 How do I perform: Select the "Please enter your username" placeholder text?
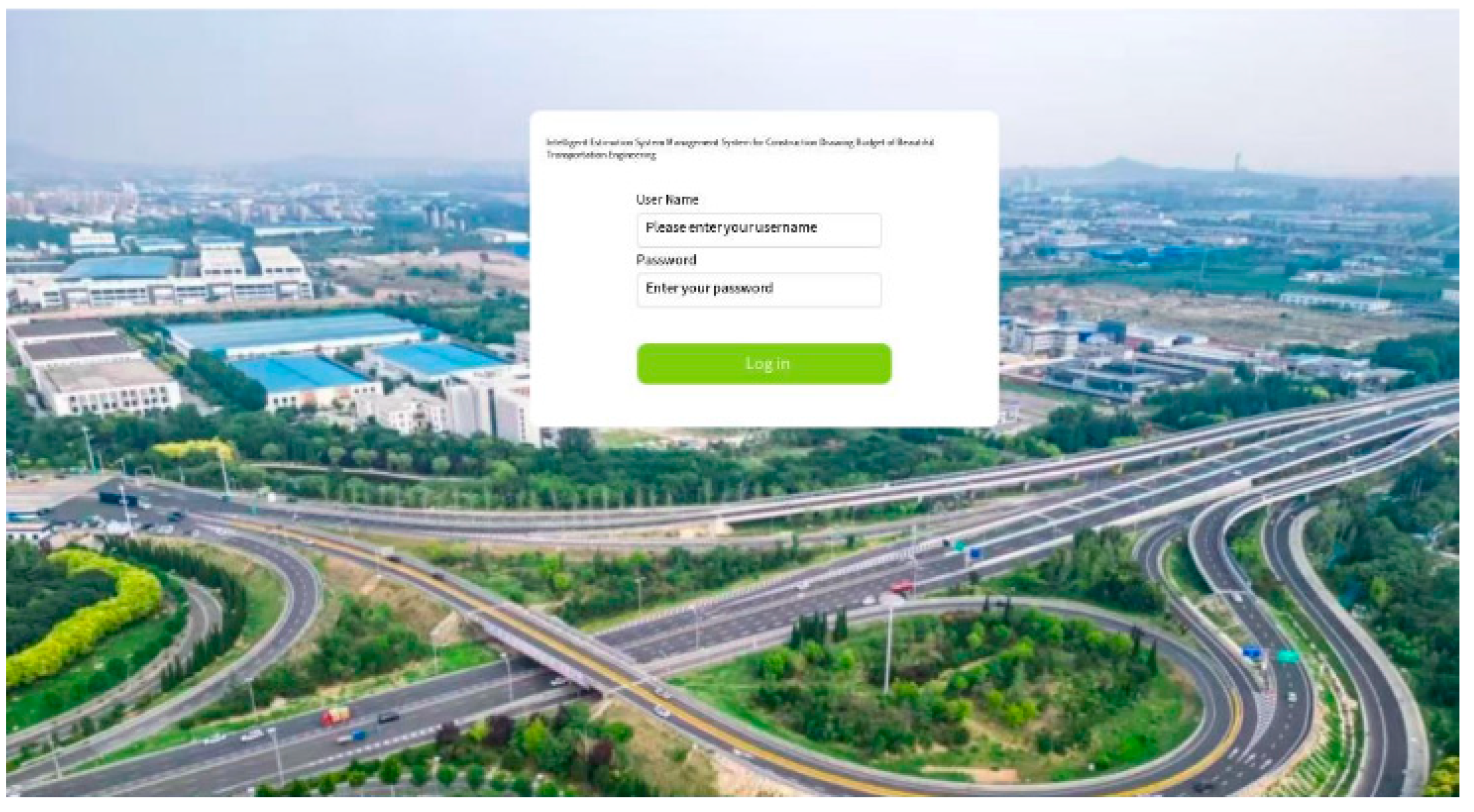point(731,228)
